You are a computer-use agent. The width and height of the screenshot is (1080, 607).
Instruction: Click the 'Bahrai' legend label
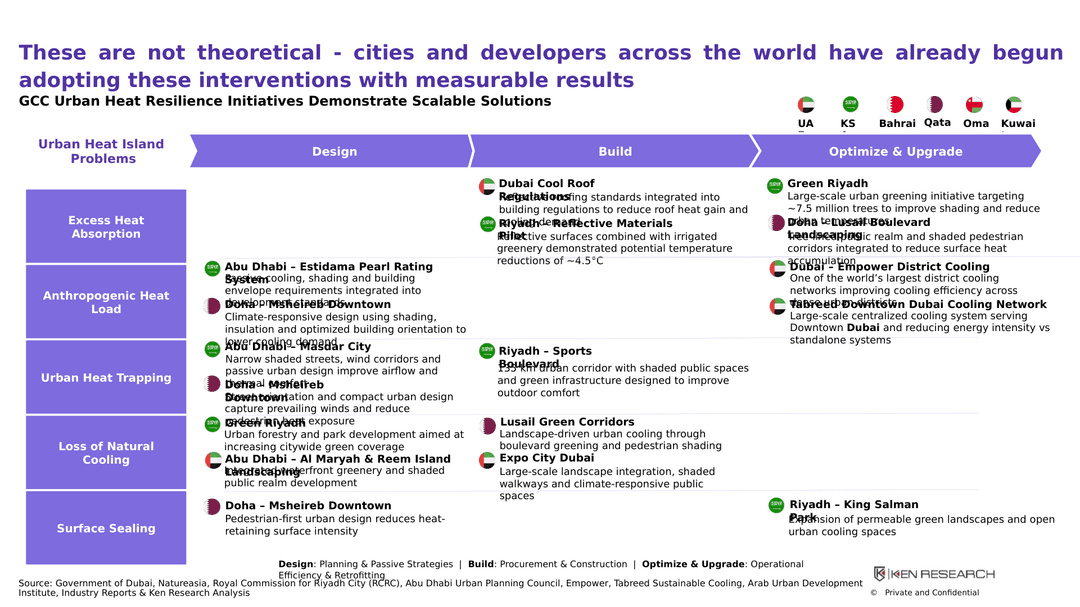pyautogui.click(x=897, y=123)
